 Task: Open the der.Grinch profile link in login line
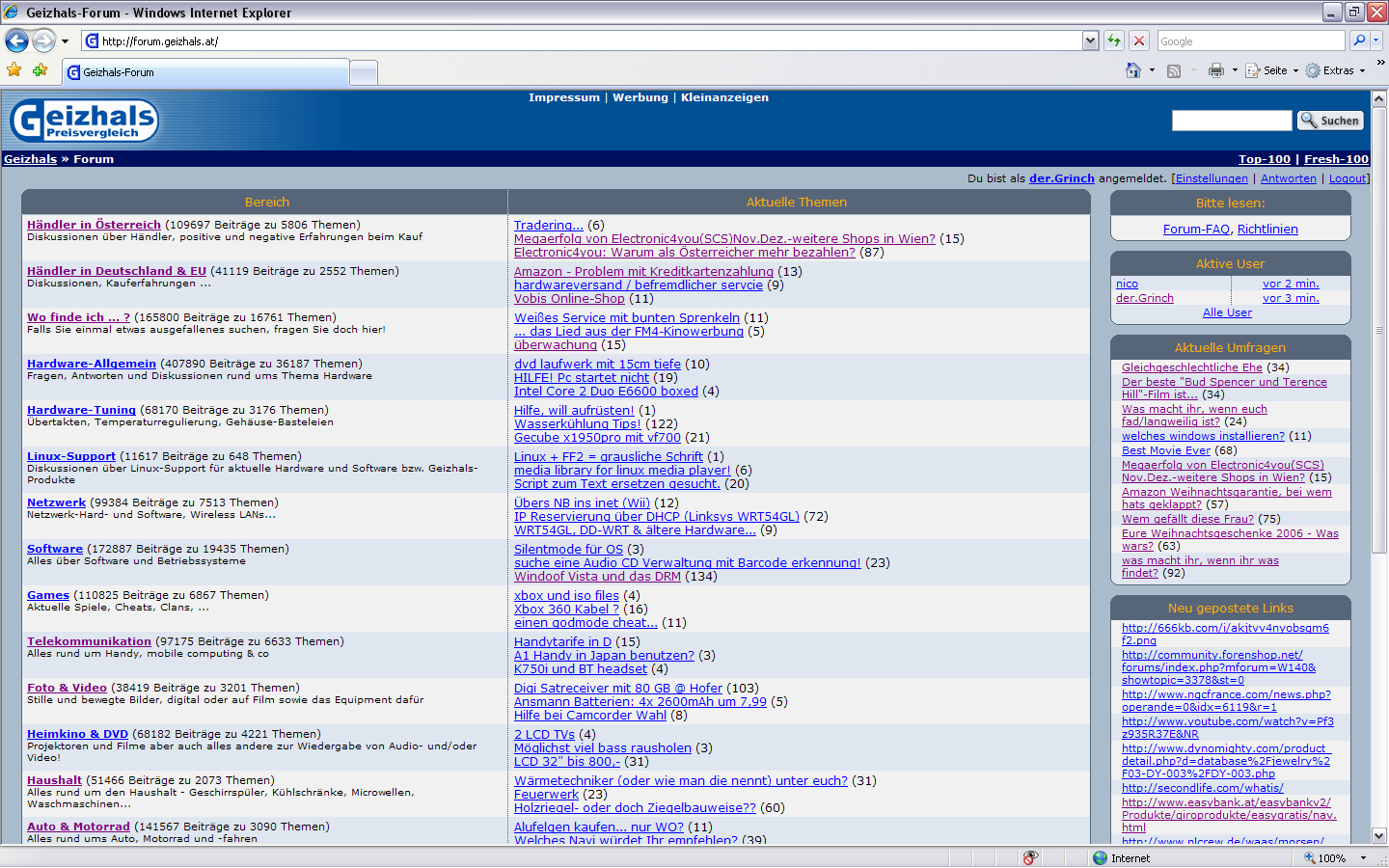1062,178
